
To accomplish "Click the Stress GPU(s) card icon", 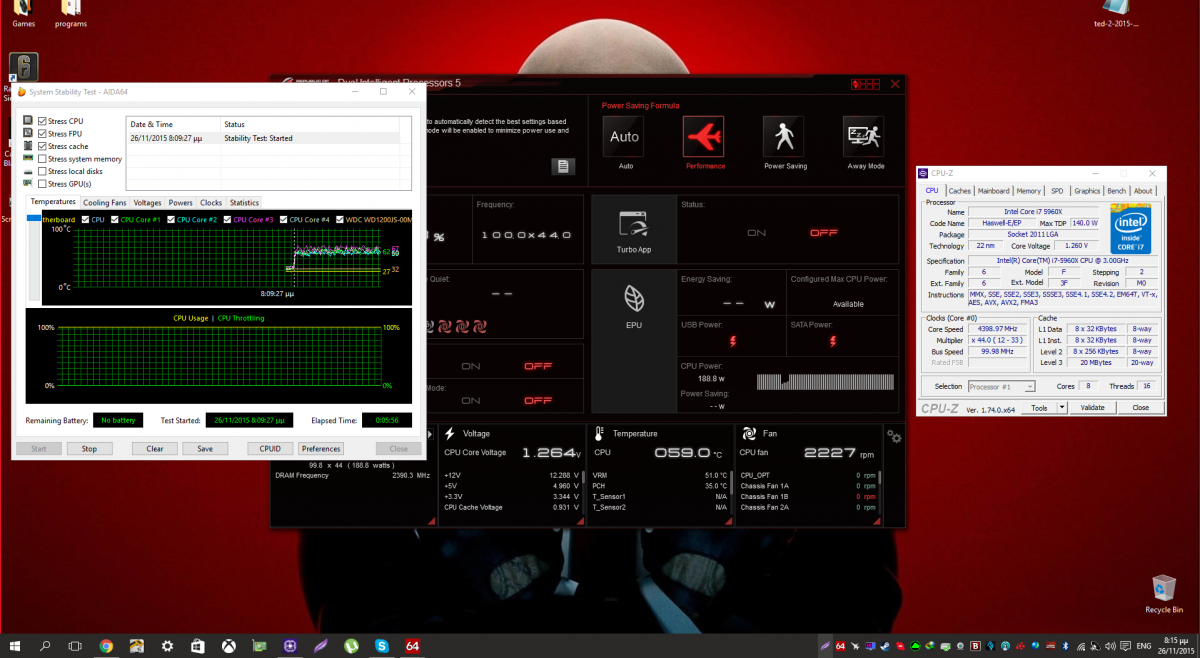I will click(28, 184).
